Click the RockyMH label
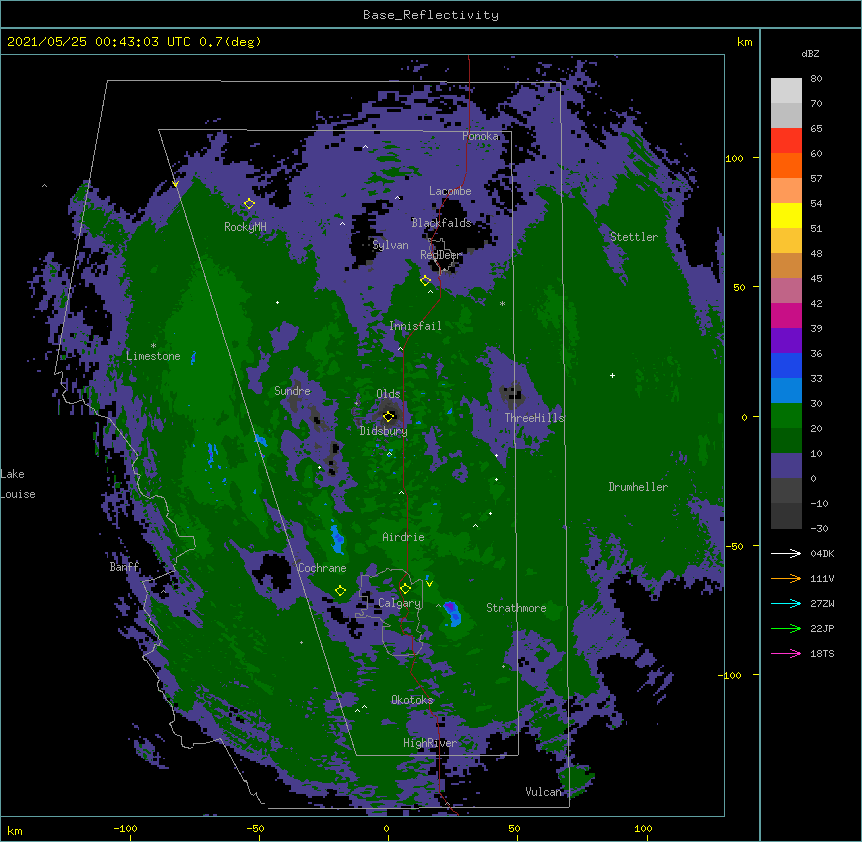The width and height of the screenshot is (862, 842). [x=245, y=227]
